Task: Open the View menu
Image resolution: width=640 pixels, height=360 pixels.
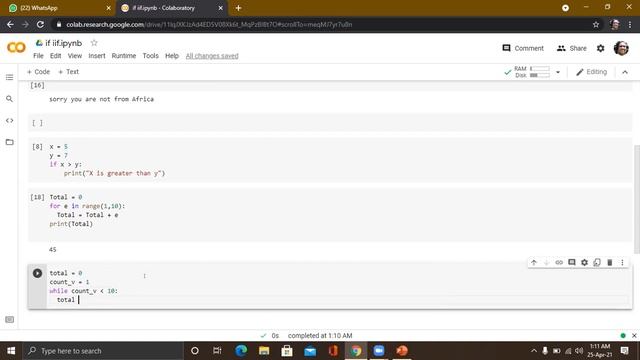Action: tap(75, 56)
